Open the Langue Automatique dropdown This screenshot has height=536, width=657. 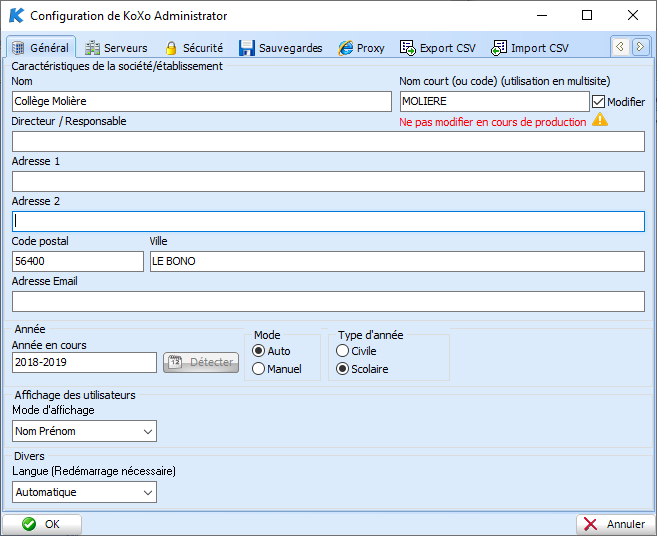pyautogui.click(x=84, y=492)
